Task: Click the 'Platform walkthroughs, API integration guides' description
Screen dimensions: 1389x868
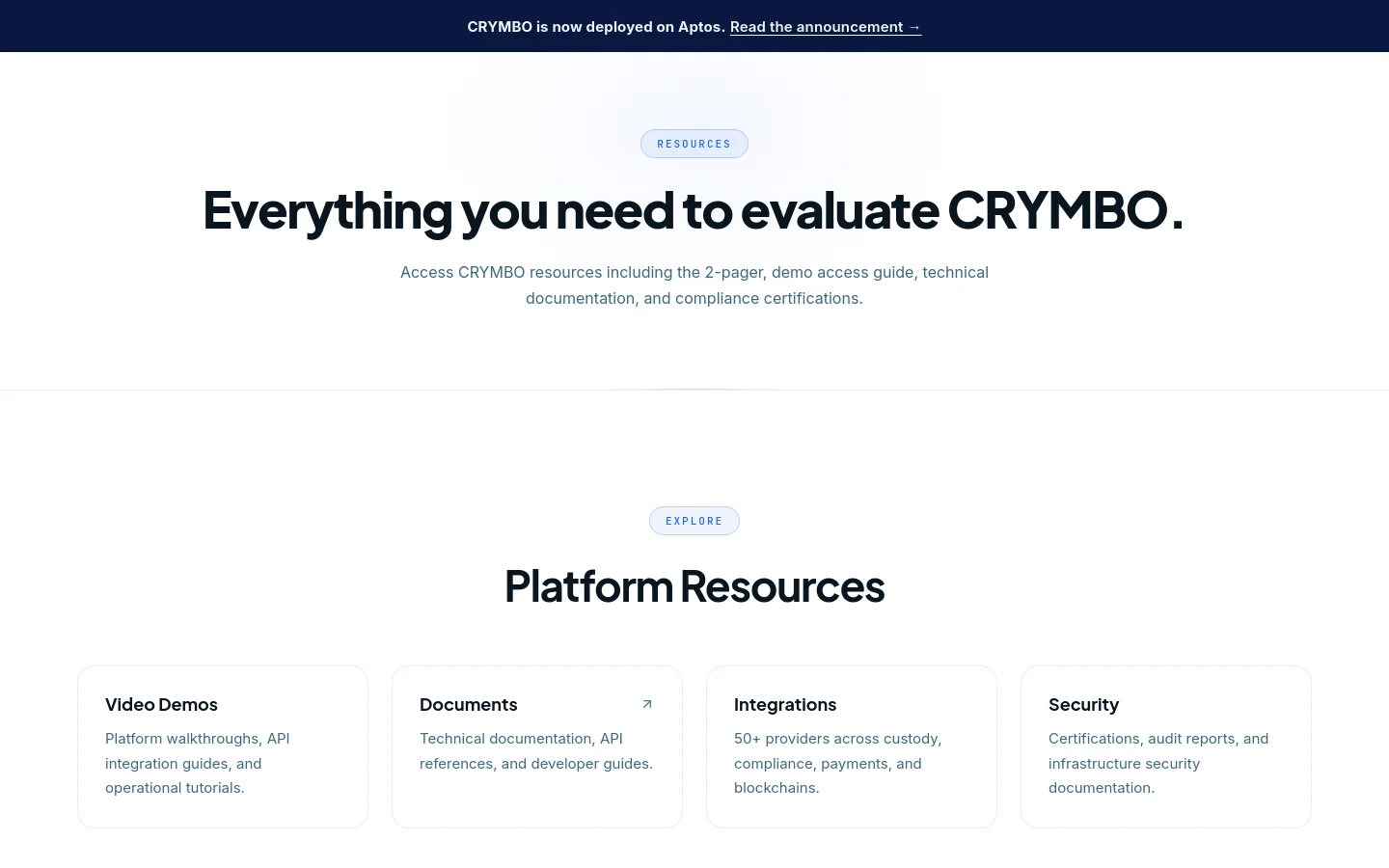Action: pyautogui.click(x=198, y=763)
